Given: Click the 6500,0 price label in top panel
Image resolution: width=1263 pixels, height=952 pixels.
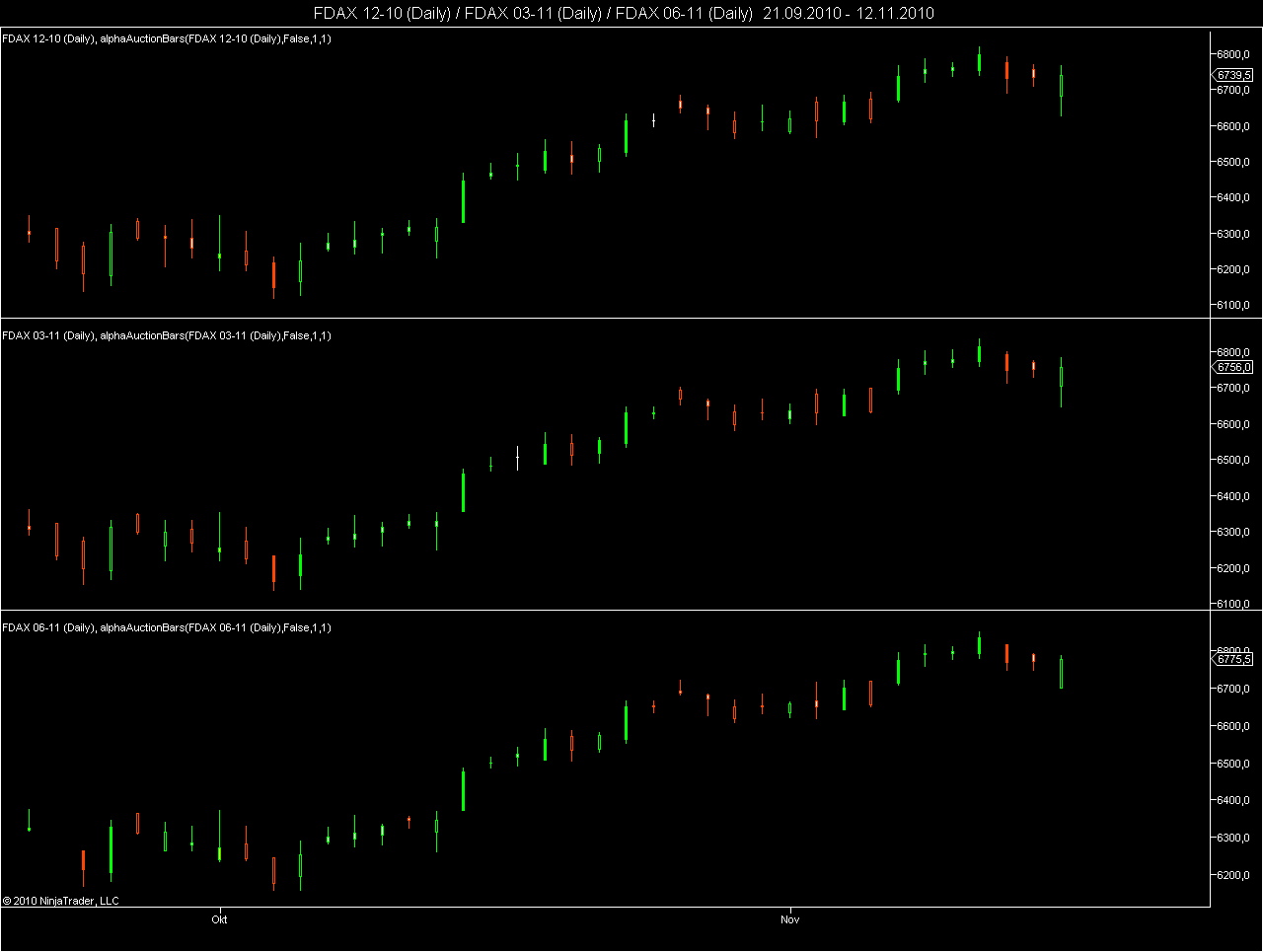Looking at the screenshot, I should click(x=1233, y=162).
